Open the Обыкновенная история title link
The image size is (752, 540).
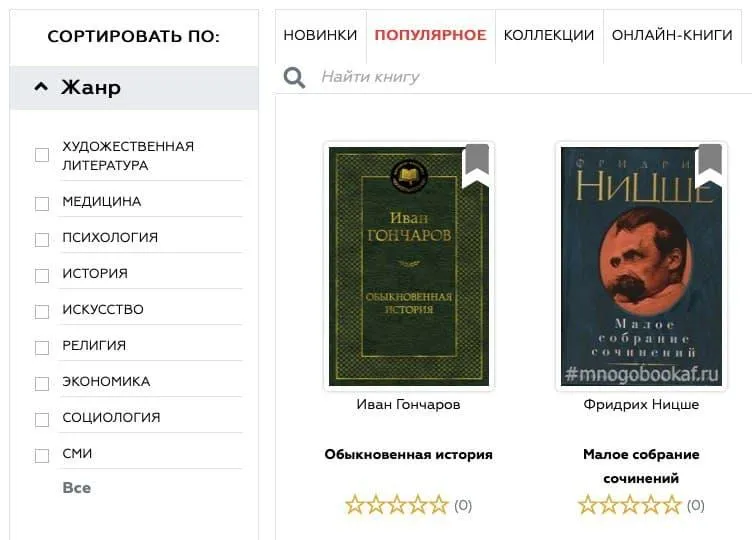(409, 454)
